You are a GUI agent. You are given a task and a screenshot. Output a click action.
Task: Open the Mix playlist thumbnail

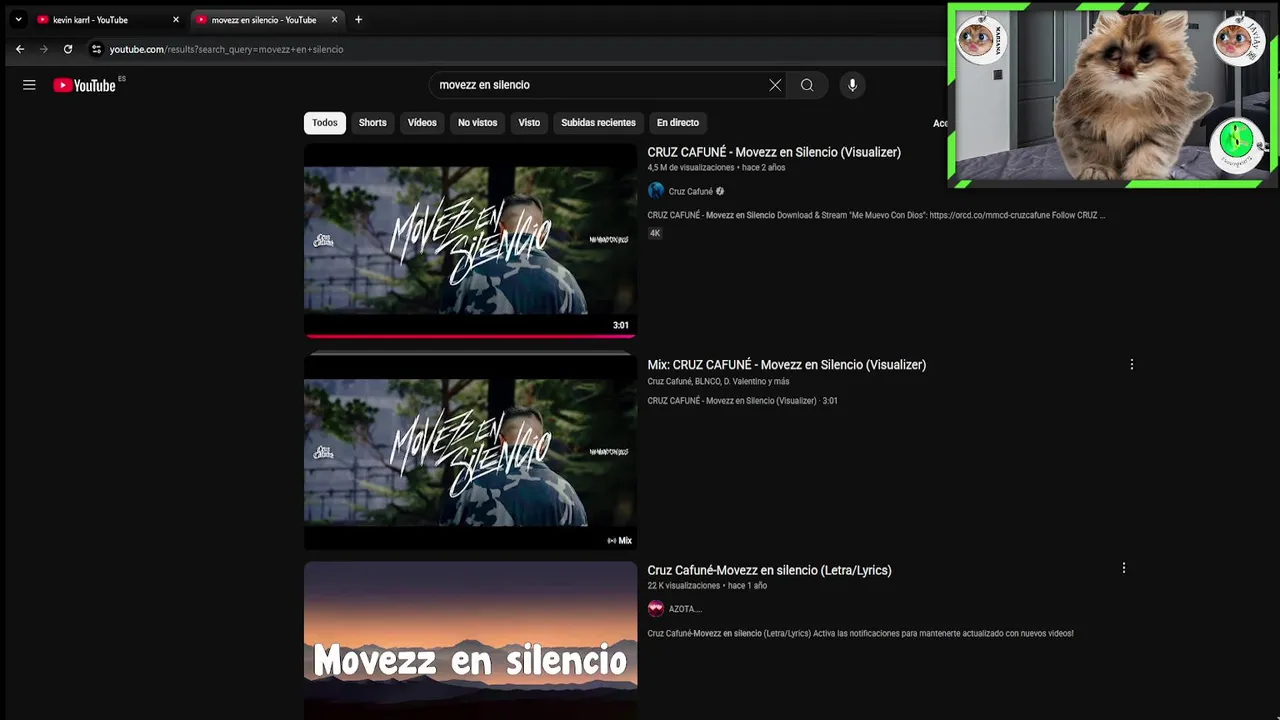click(x=470, y=453)
